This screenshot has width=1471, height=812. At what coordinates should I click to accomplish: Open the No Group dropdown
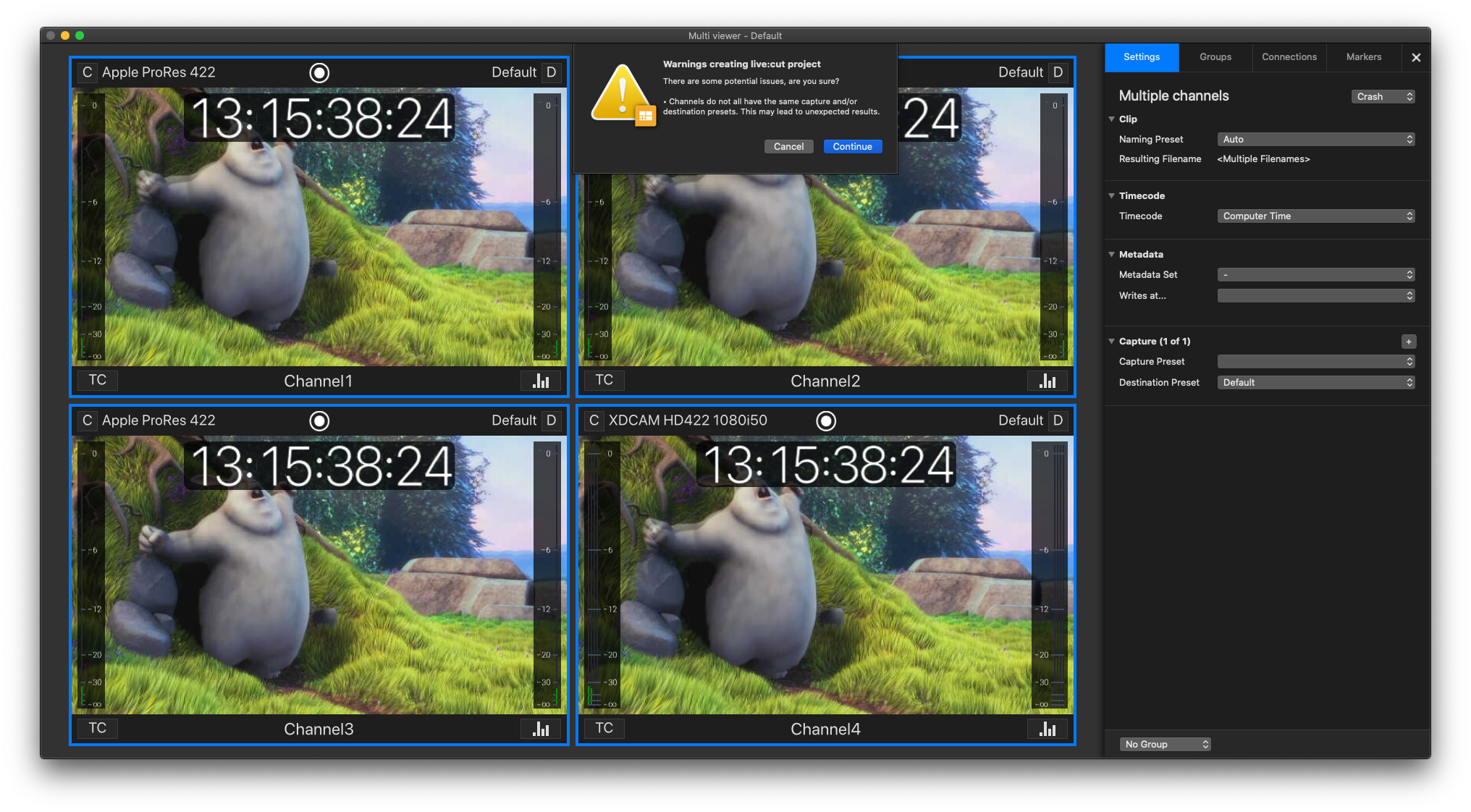click(1166, 744)
